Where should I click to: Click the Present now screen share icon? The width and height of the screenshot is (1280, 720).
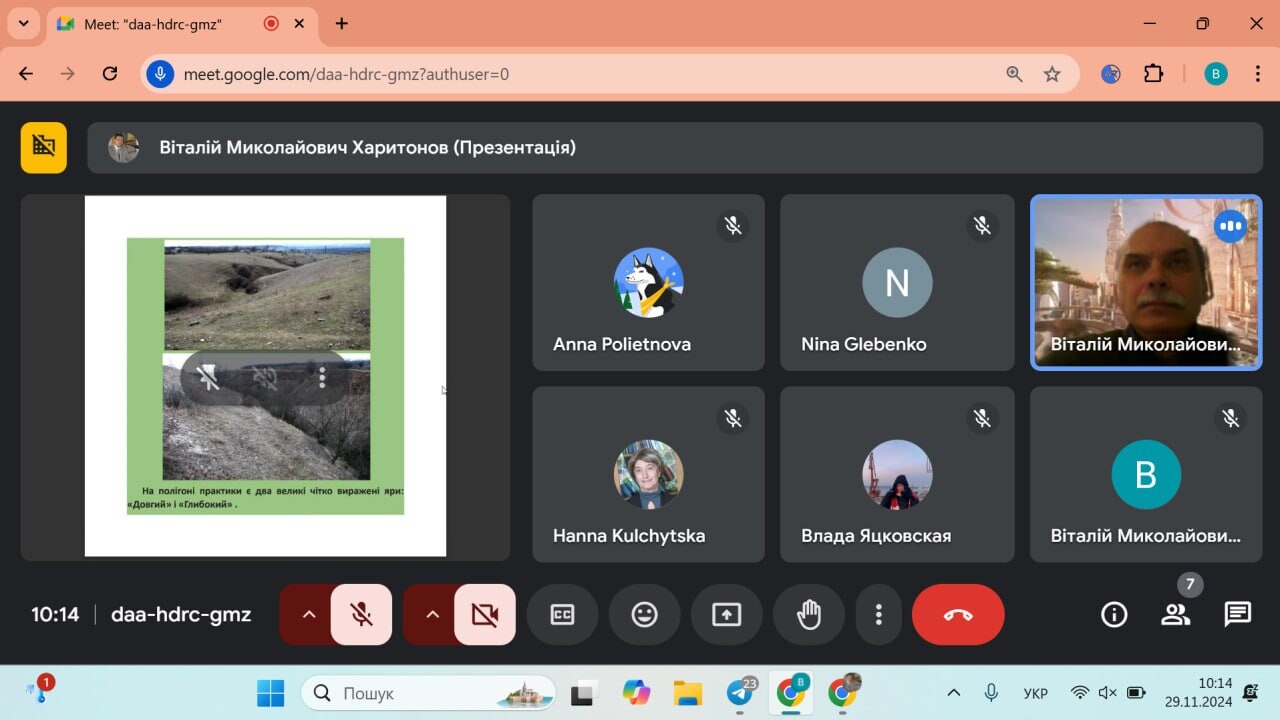pos(726,614)
